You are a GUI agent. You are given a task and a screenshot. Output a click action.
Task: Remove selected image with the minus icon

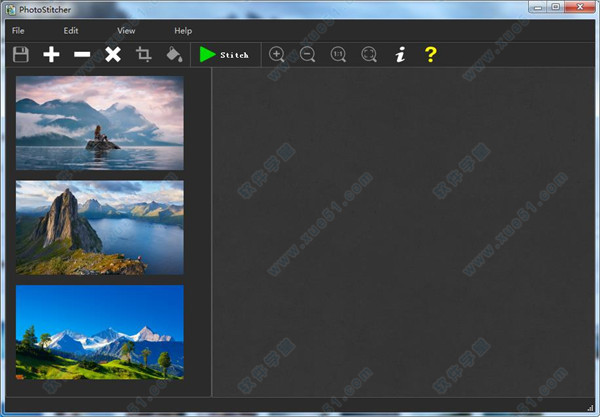click(x=82, y=55)
